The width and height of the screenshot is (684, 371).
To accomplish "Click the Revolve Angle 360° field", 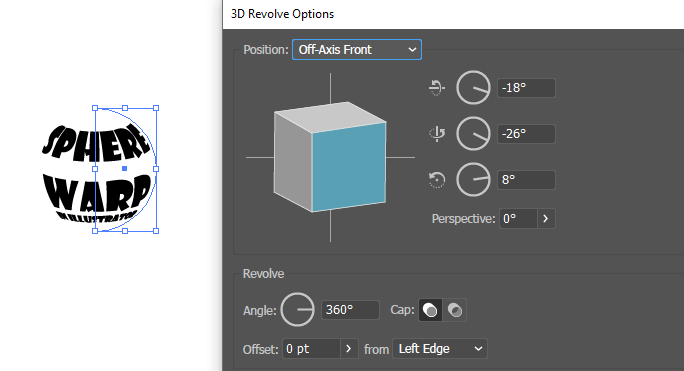I will coord(350,310).
